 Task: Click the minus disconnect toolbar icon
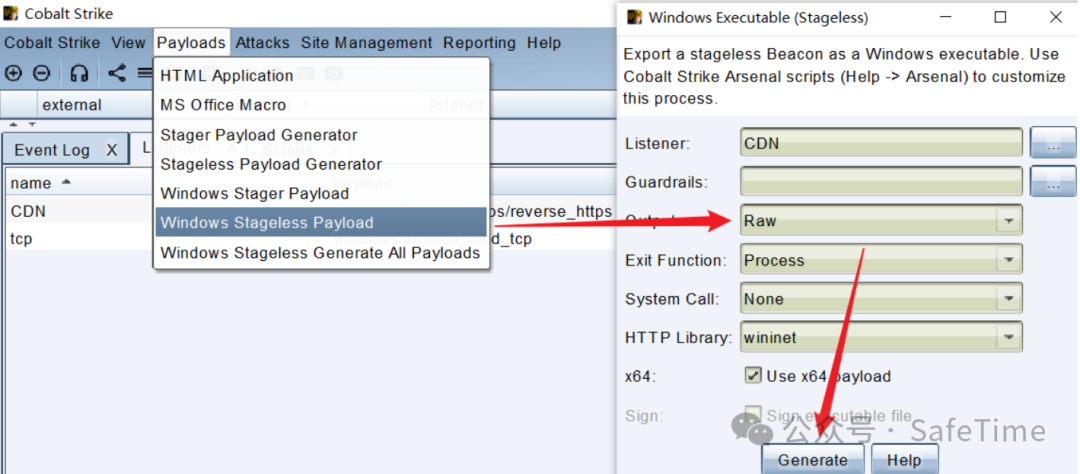pos(41,72)
